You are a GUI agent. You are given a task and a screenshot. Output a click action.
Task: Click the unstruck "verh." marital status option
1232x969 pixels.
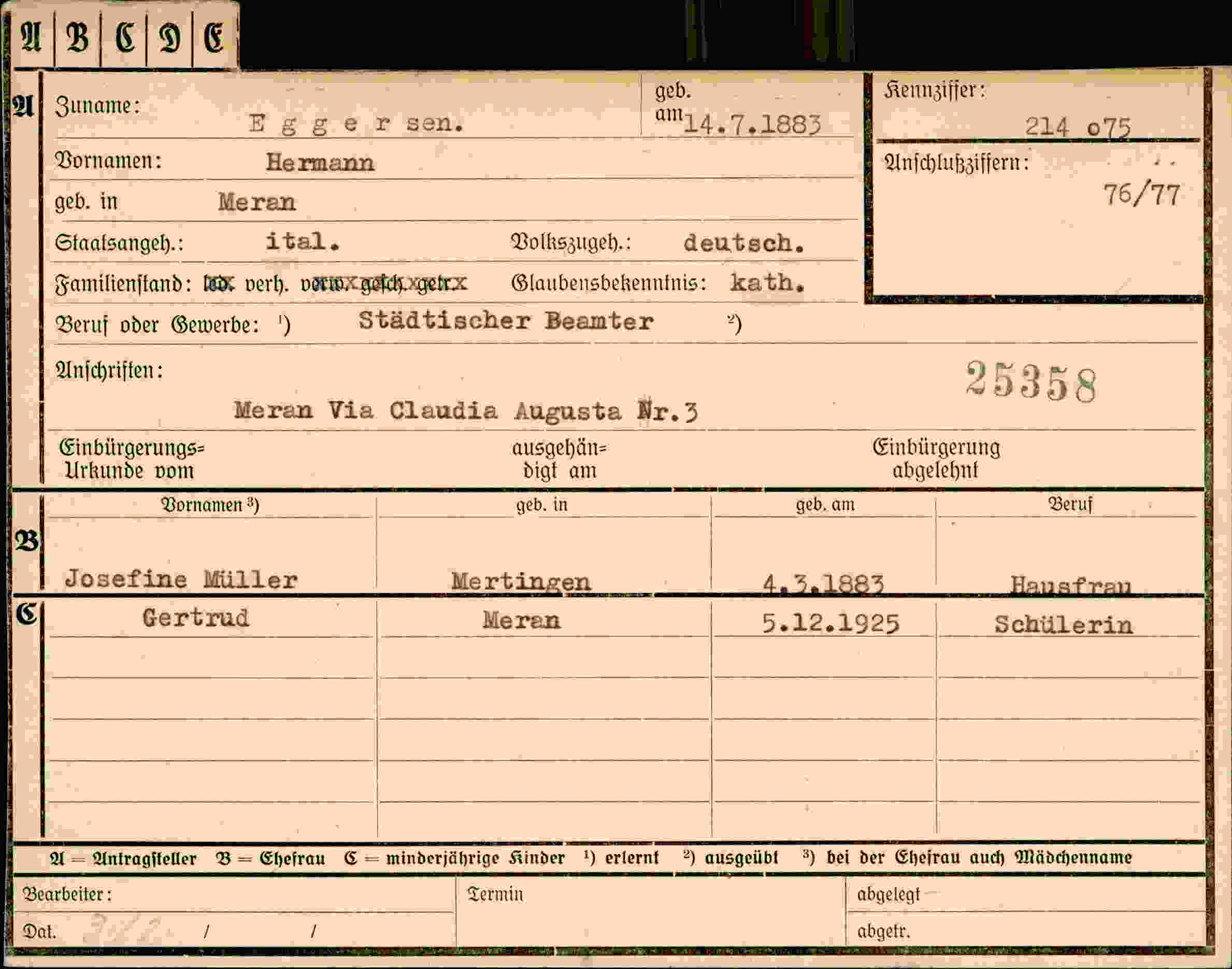(267, 283)
